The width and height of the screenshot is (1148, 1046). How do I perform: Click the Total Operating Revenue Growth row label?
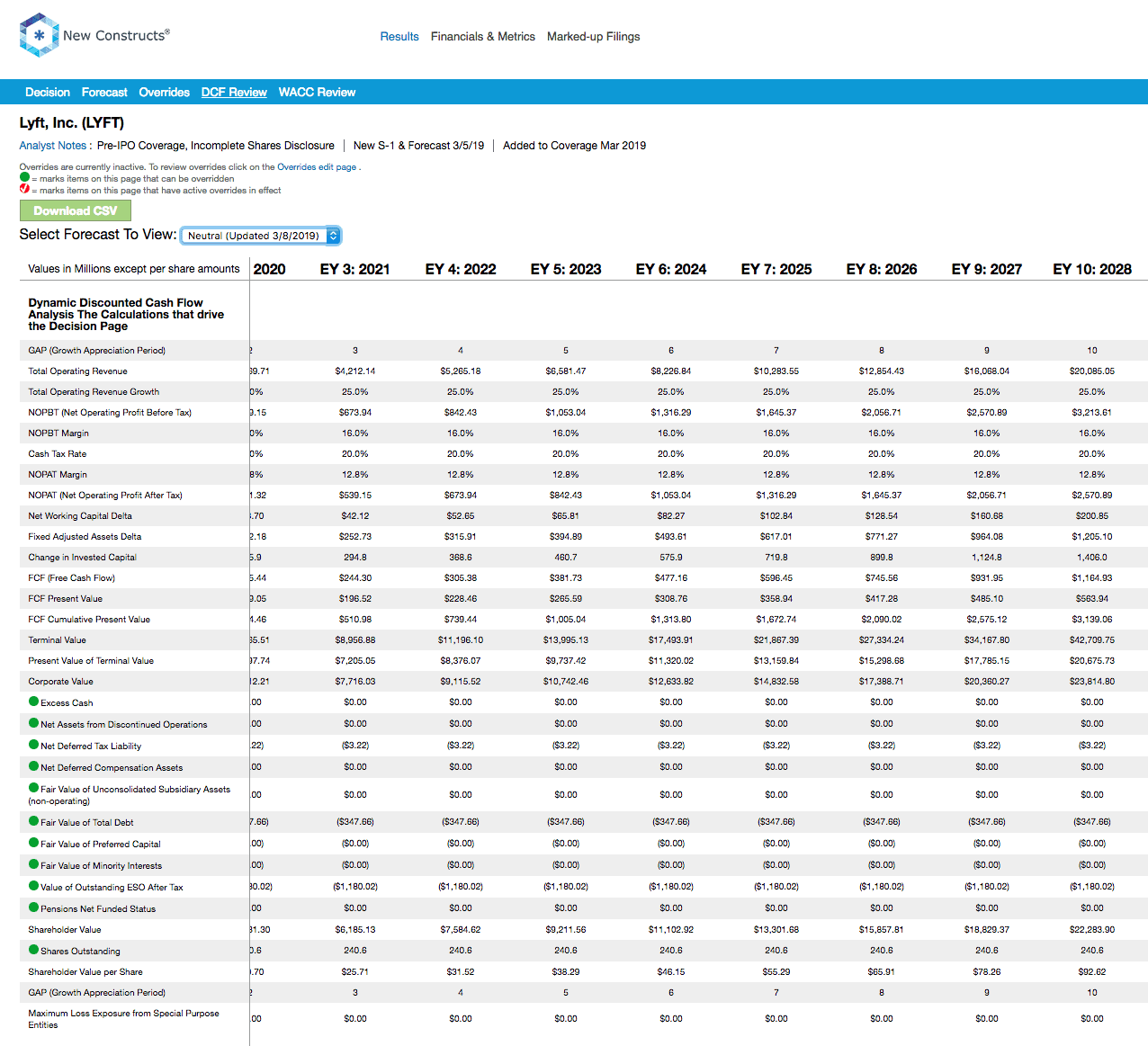click(94, 392)
